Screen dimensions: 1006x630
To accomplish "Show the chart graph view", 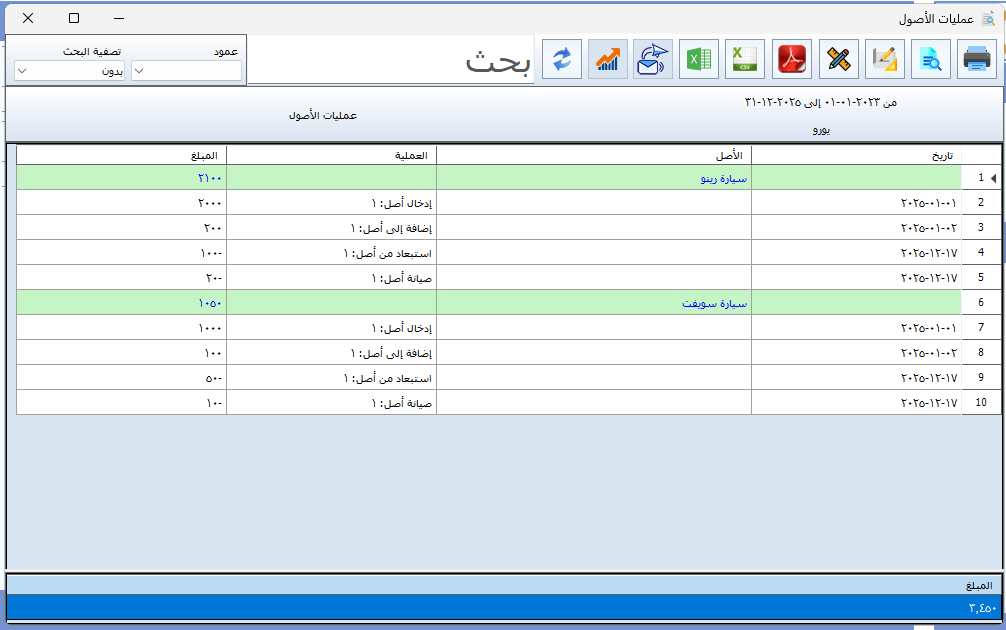I will pos(607,60).
